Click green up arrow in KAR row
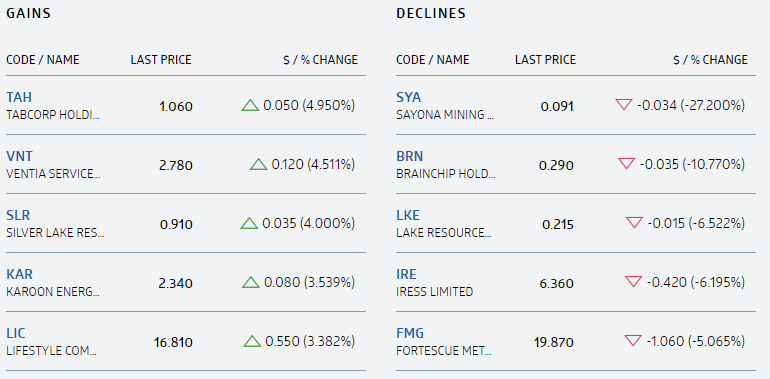Viewport: 770px width, 379px height. (x=250, y=282)
